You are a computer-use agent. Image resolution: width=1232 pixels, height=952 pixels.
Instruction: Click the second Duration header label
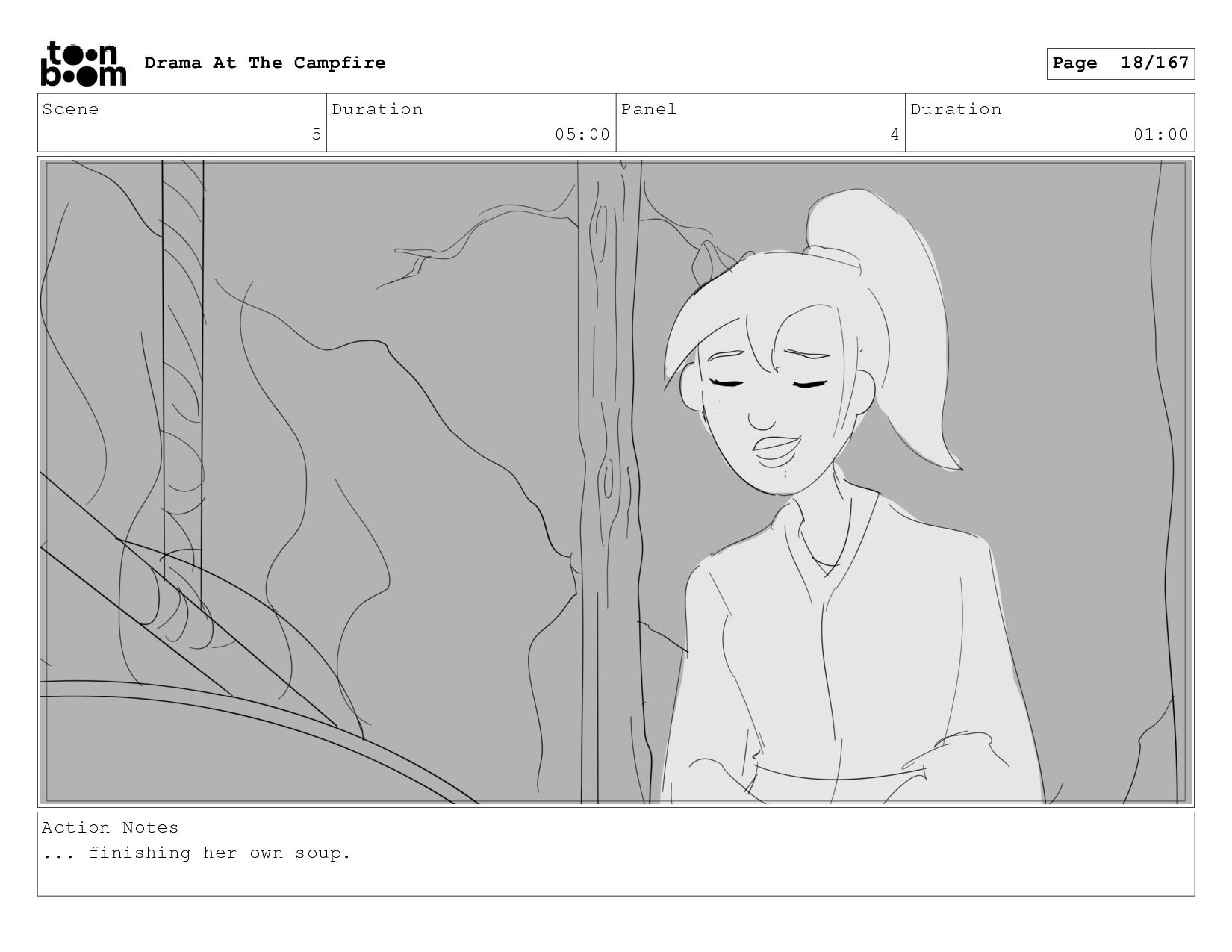click(x=956, y=110)
